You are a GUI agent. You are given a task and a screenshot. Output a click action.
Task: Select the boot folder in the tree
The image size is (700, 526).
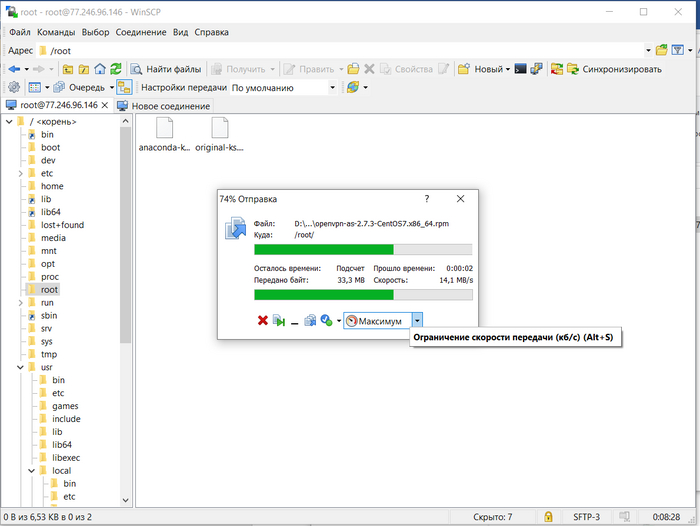tap(50, 147)
